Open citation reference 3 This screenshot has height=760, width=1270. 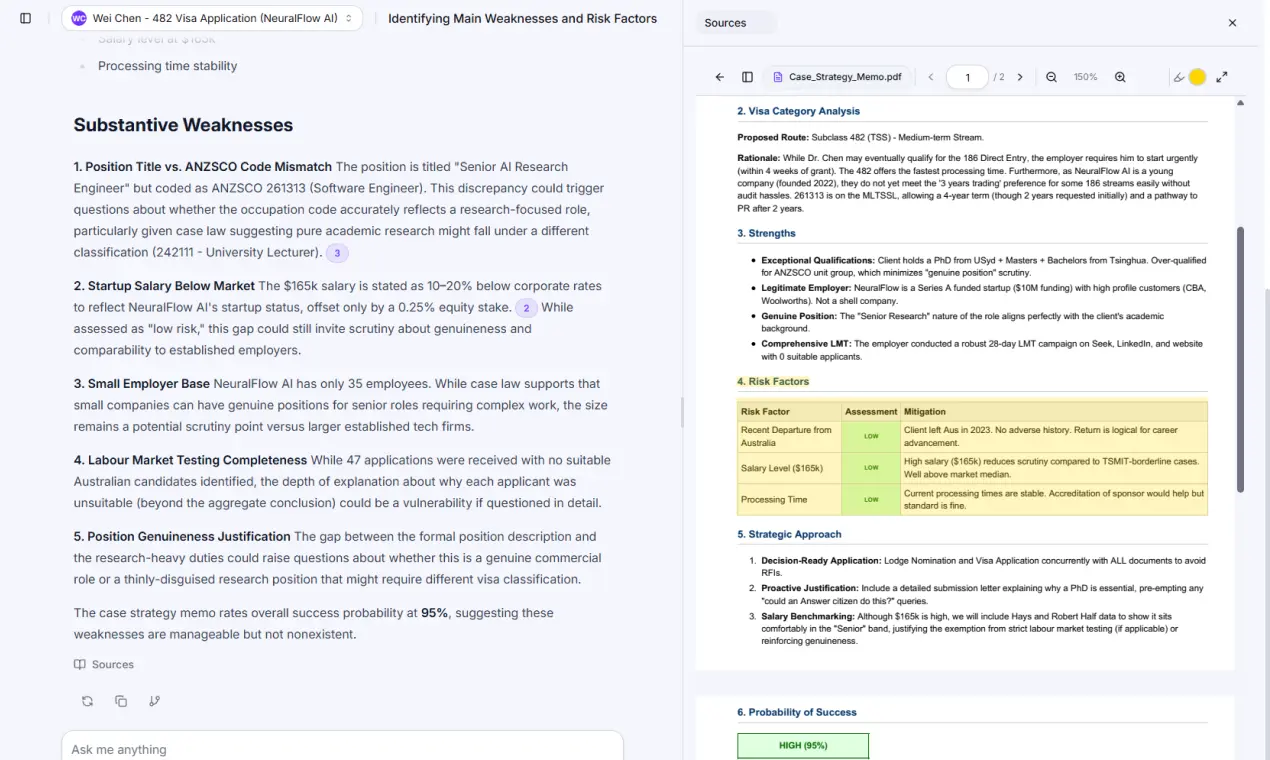(x=337, y=253)
